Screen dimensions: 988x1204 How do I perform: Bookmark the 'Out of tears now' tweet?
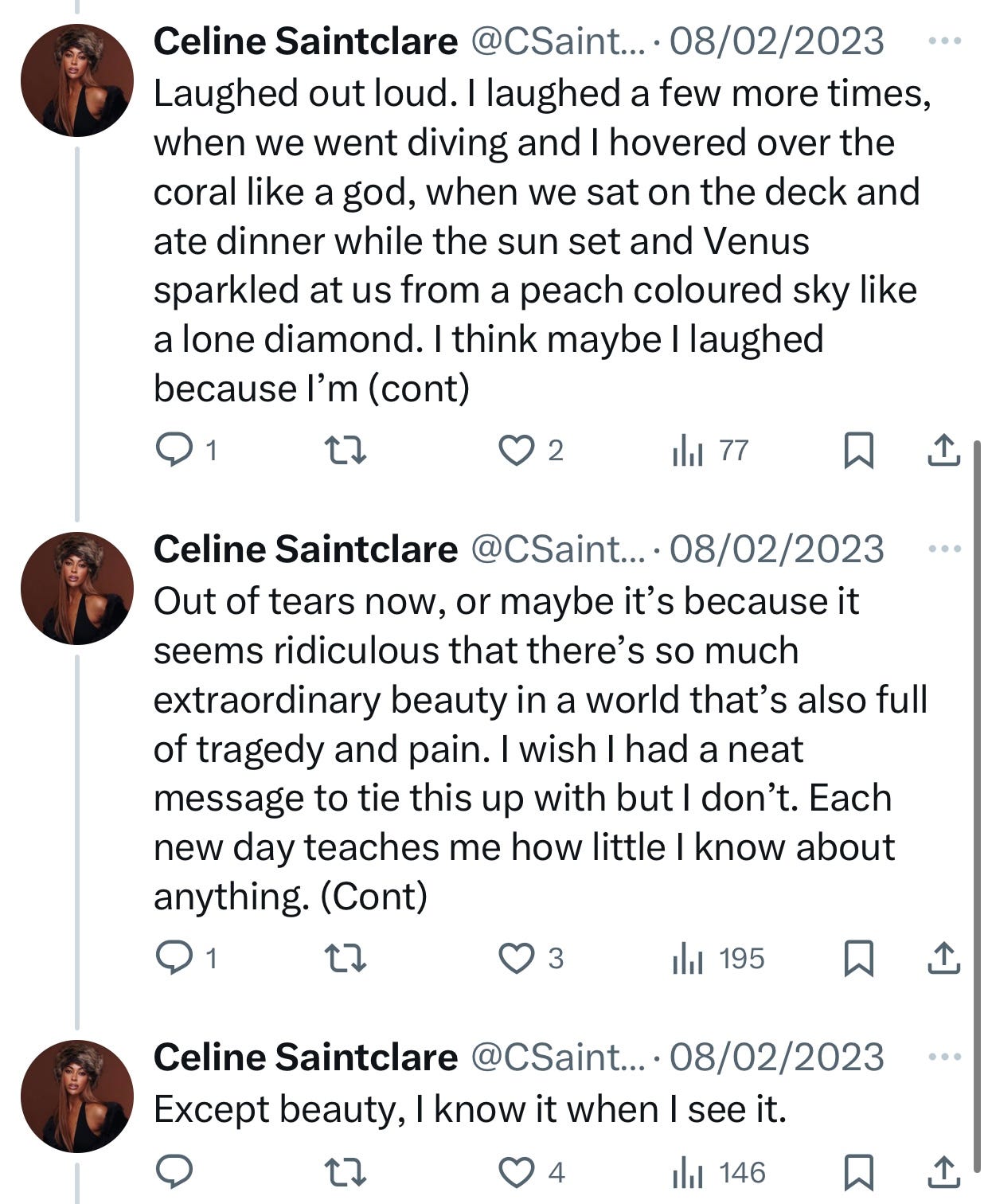(x=858, y=958)
